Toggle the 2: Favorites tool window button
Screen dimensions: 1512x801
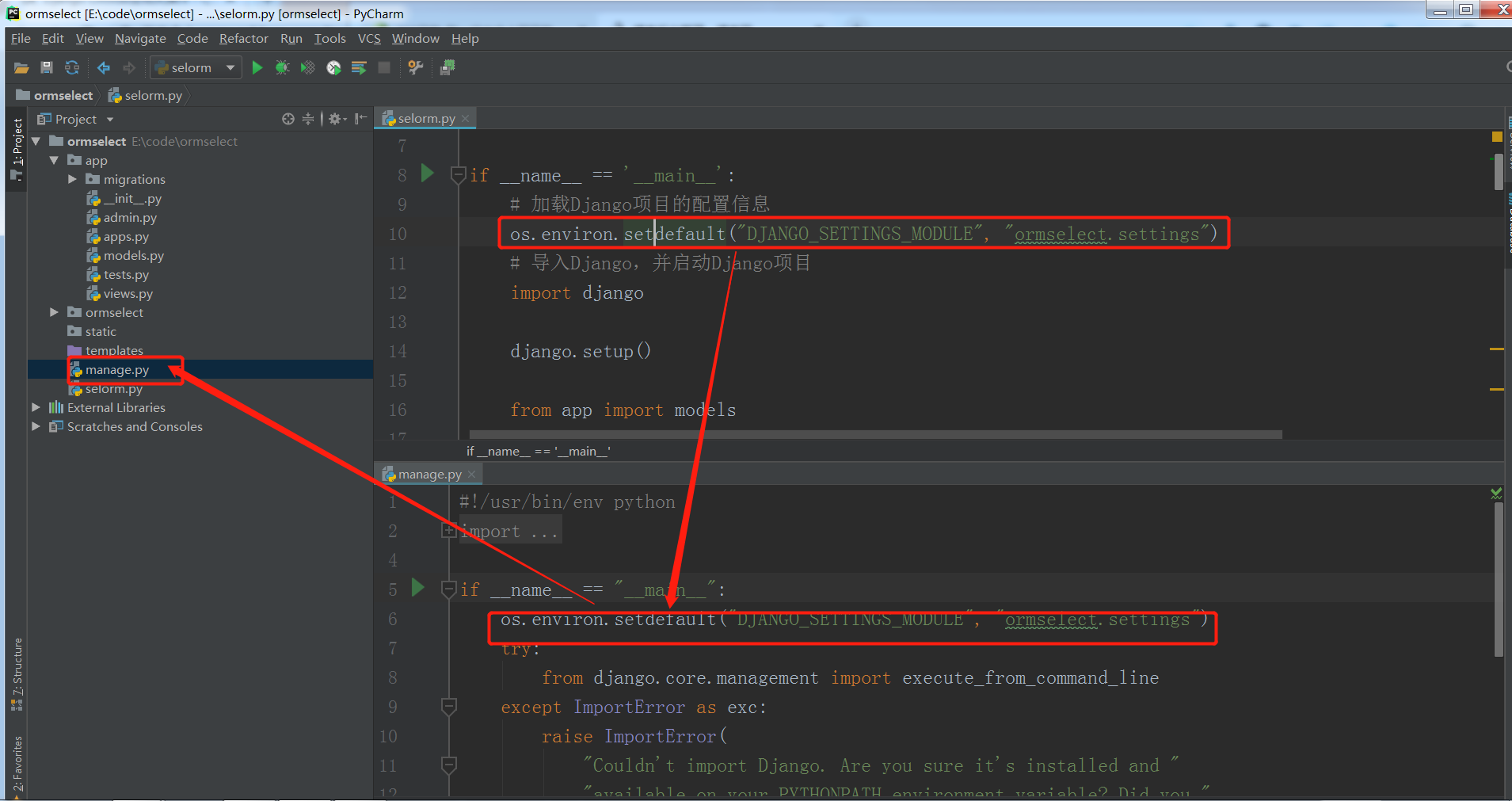point(17,765)
